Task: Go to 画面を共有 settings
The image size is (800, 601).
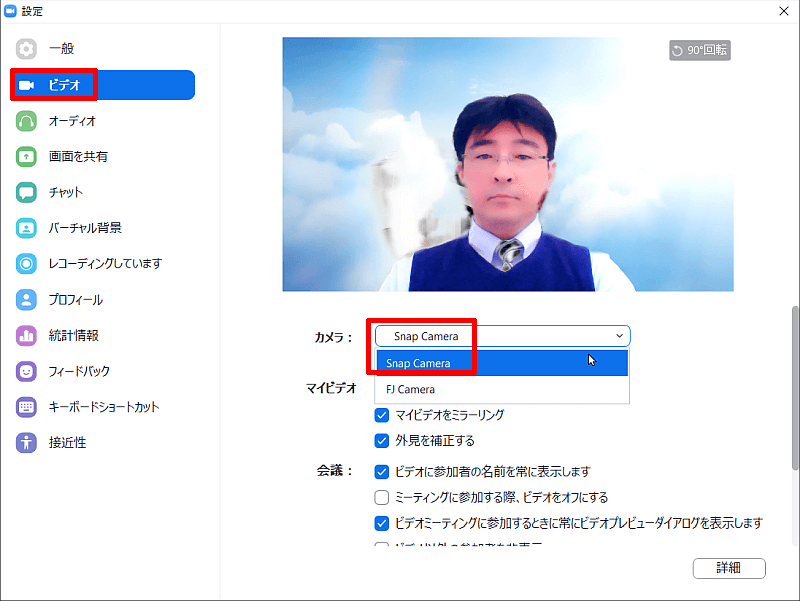Action: point(78,157)
